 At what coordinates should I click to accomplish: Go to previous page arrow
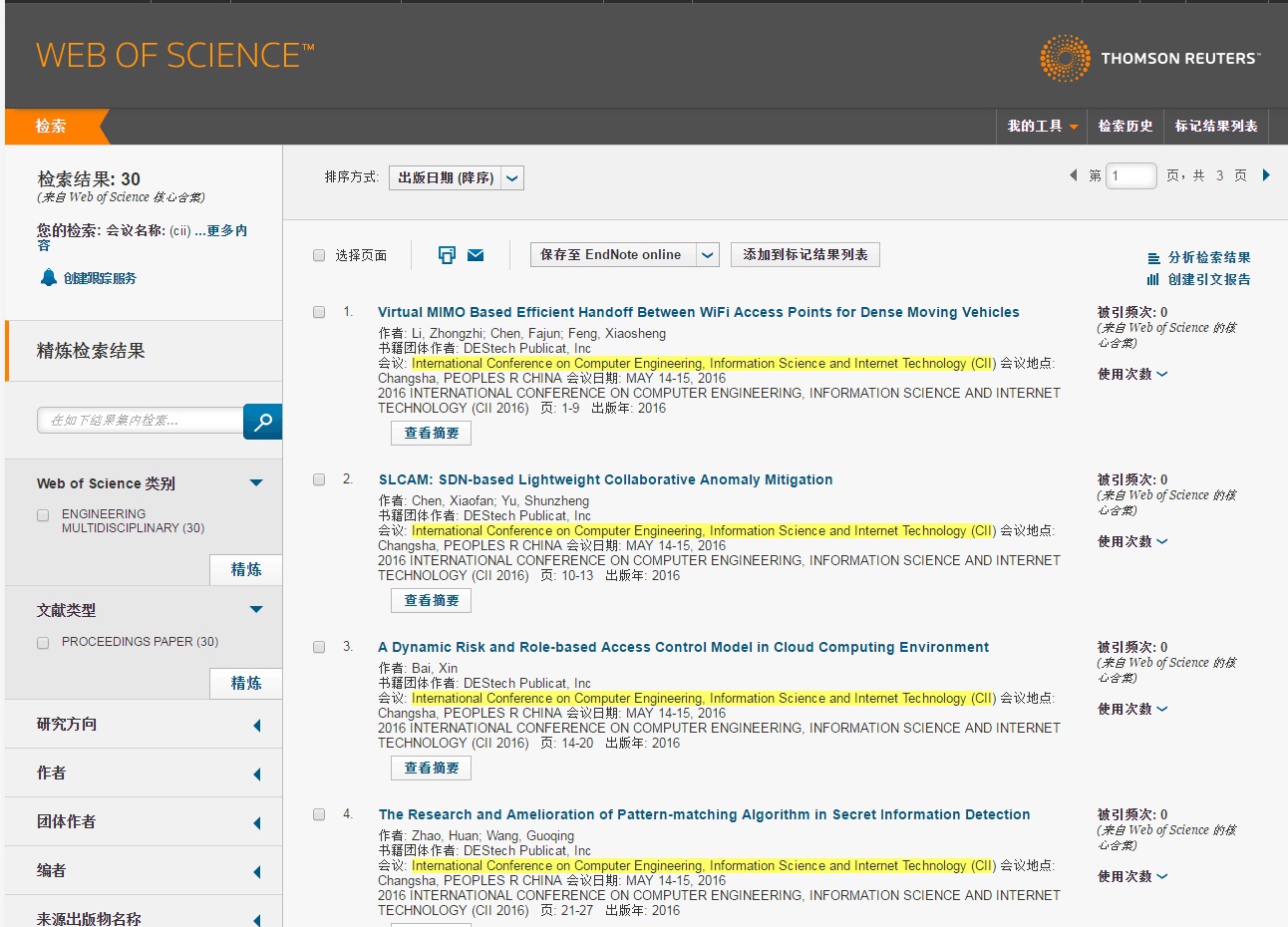click(x=1073, y=175)
